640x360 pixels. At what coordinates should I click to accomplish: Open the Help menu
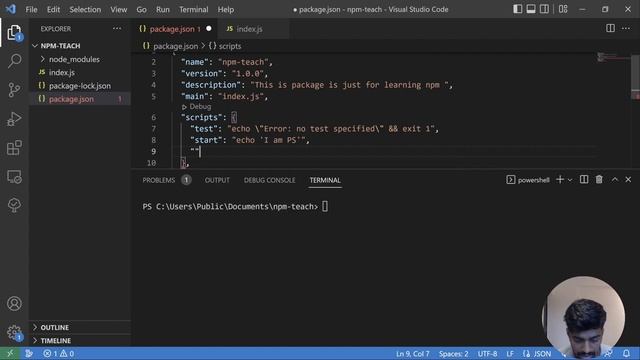(x=226, y=9)
